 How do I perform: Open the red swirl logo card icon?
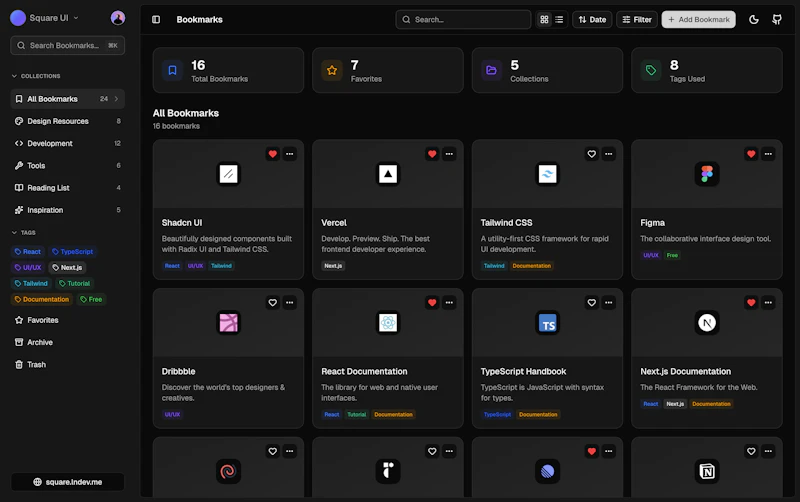pos(229,471)
